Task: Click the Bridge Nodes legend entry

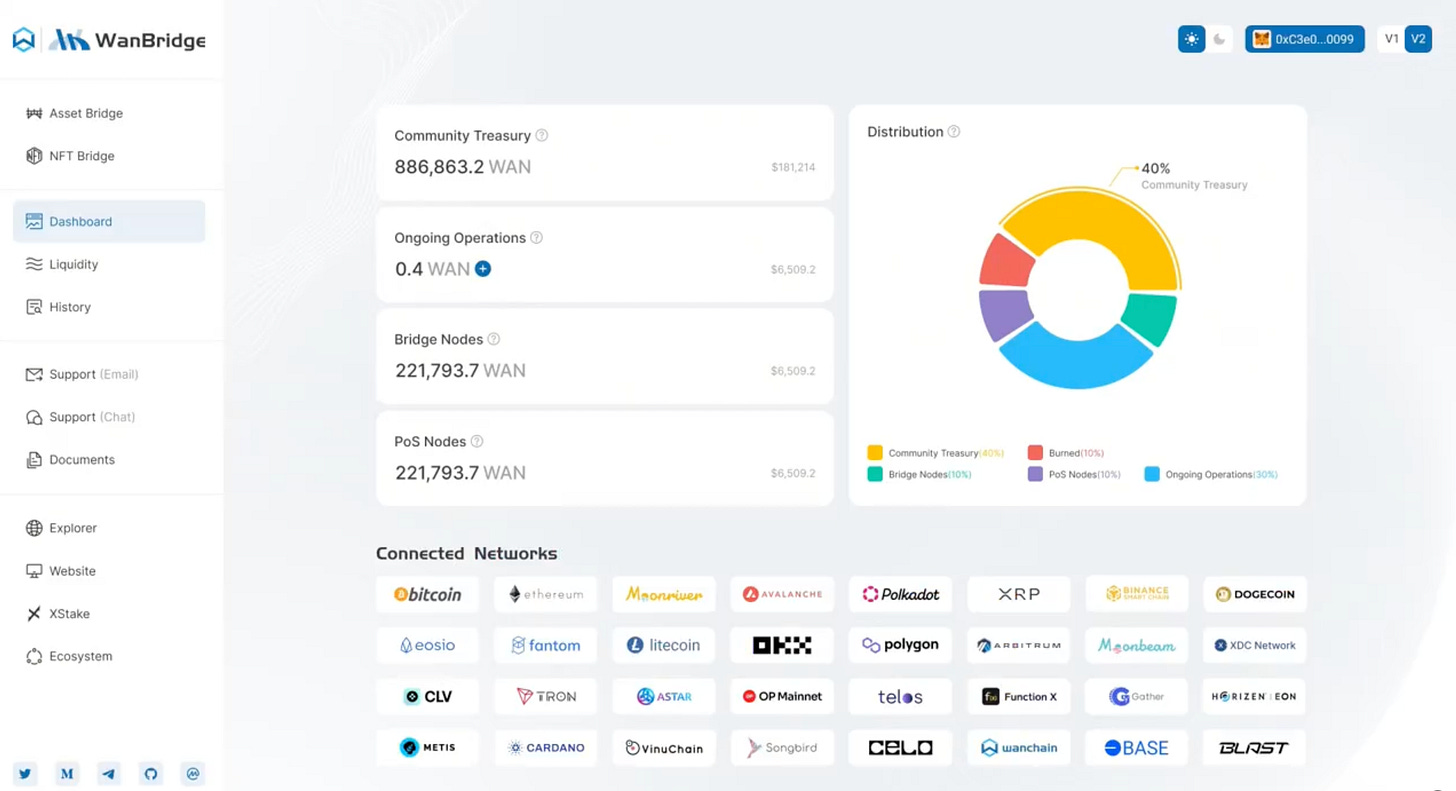Action: [x=920, y=474]
